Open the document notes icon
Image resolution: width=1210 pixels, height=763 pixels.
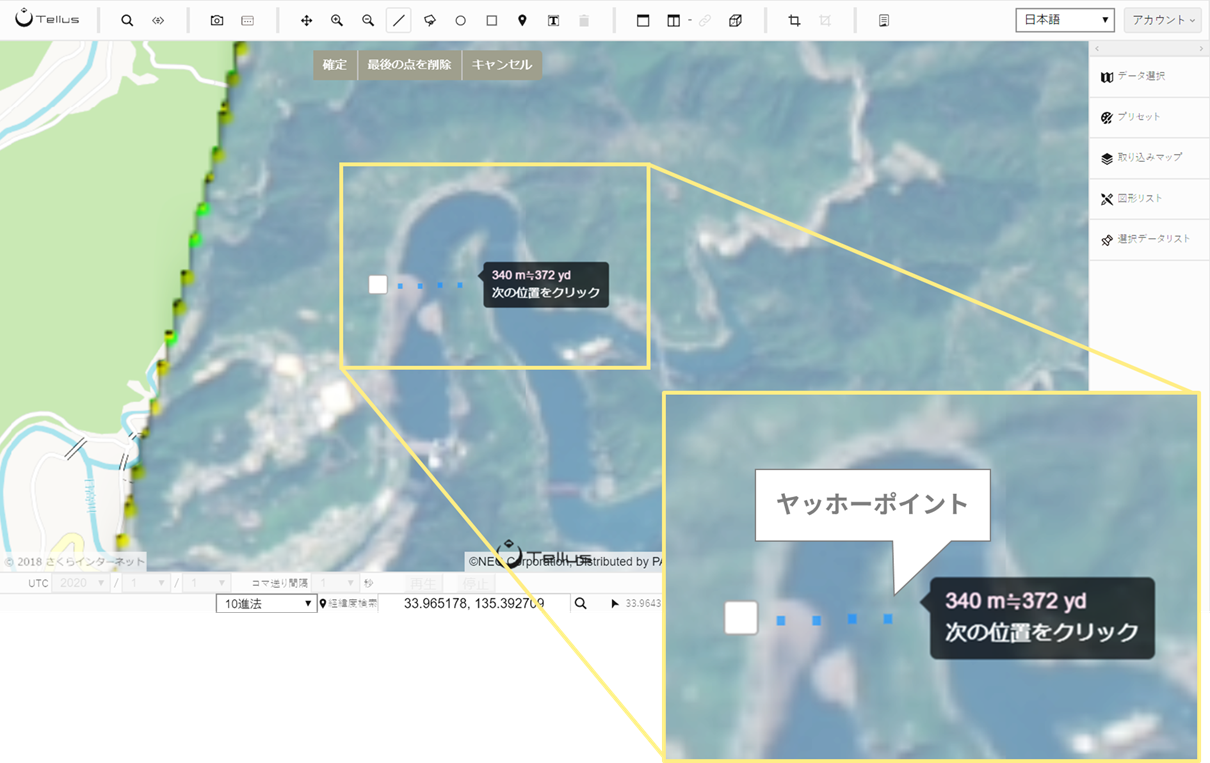(884, 20)
